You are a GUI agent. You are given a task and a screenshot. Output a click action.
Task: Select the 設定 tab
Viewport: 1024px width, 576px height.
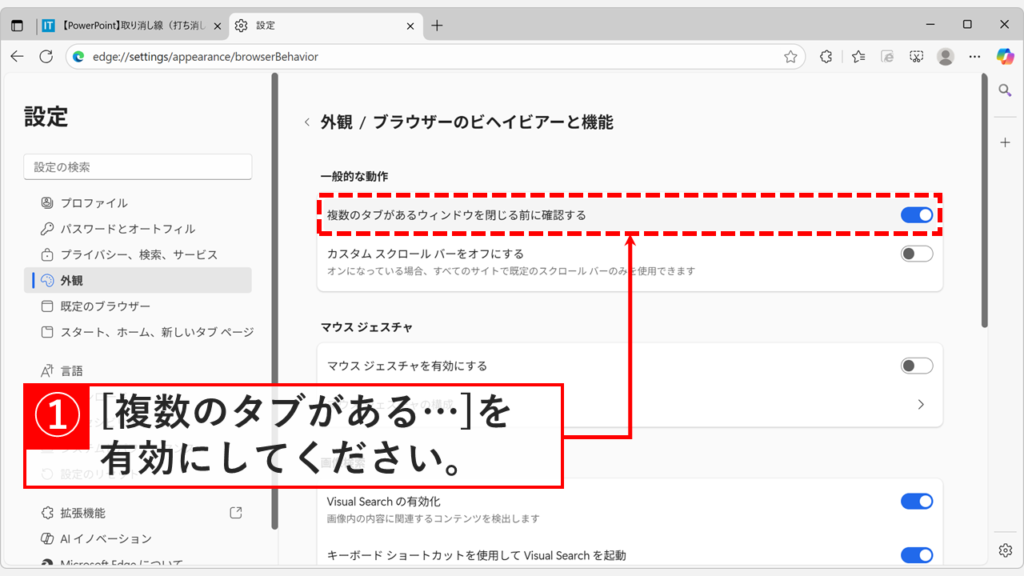[300, 27]
